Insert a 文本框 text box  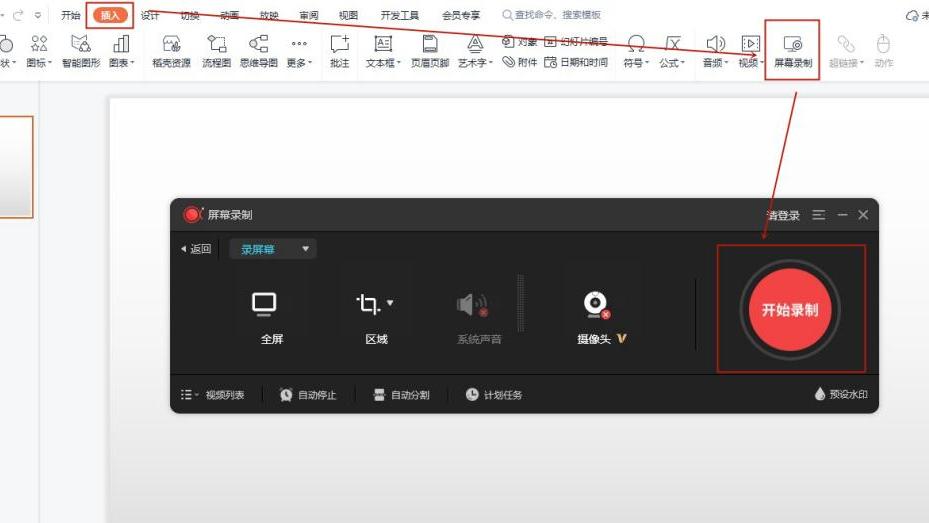coord(383,51)
